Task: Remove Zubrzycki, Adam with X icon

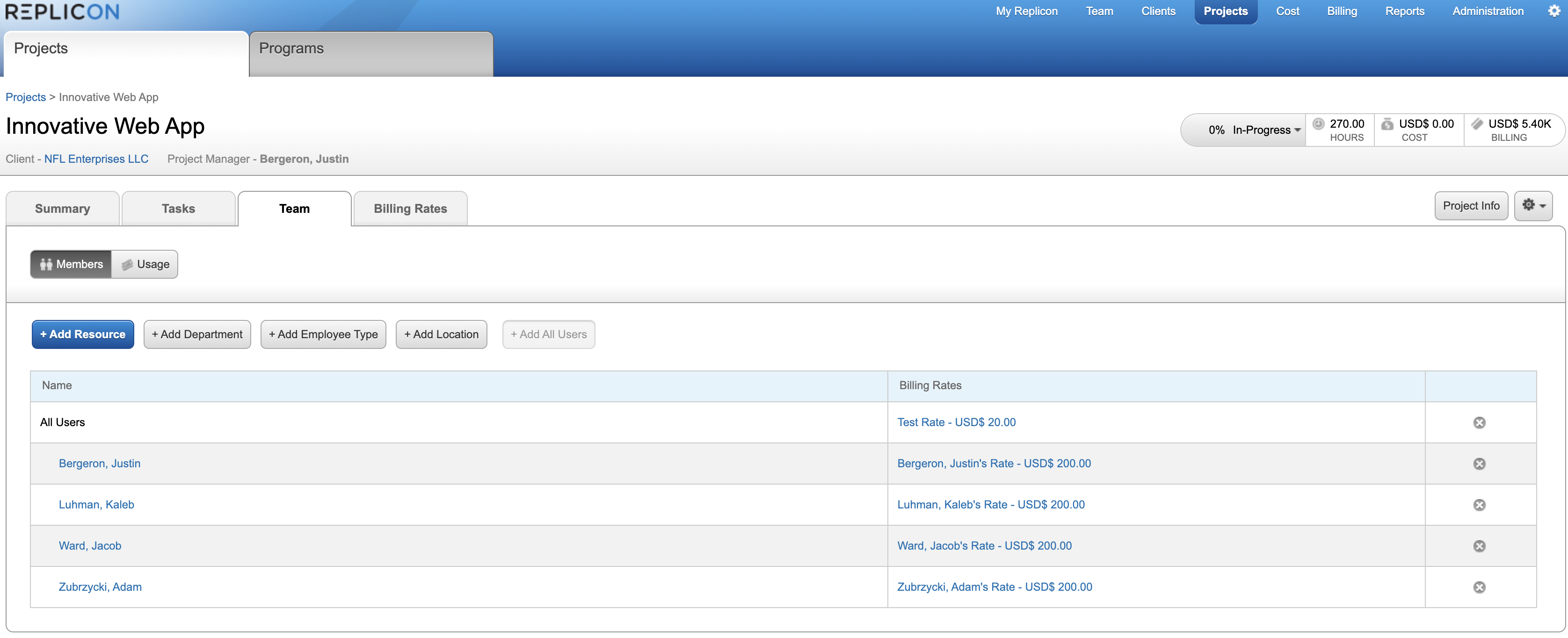Action: 1479,587
